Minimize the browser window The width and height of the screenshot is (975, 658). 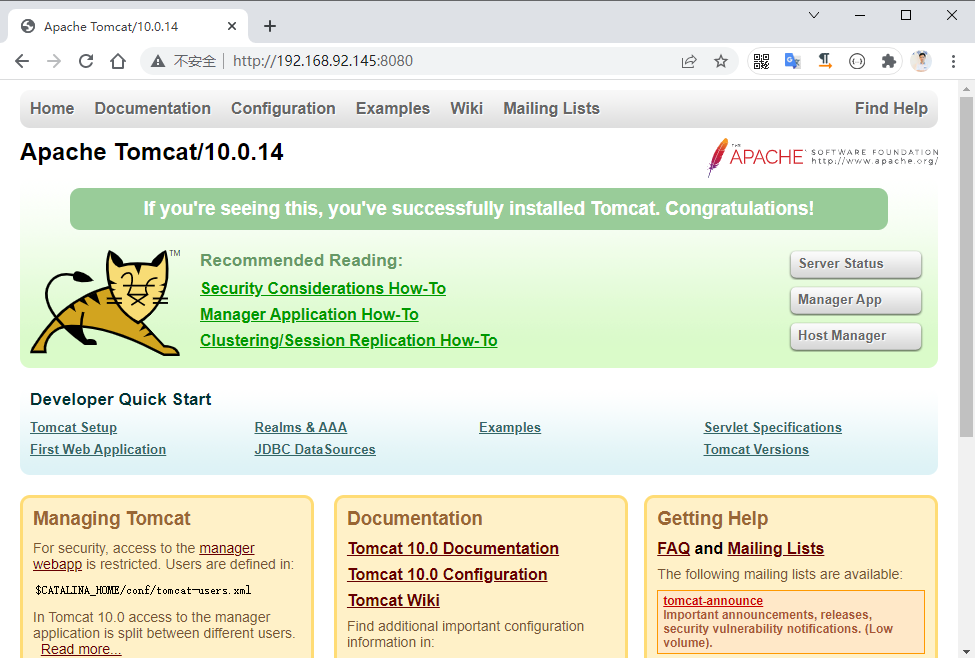click(x=860, y=15)
